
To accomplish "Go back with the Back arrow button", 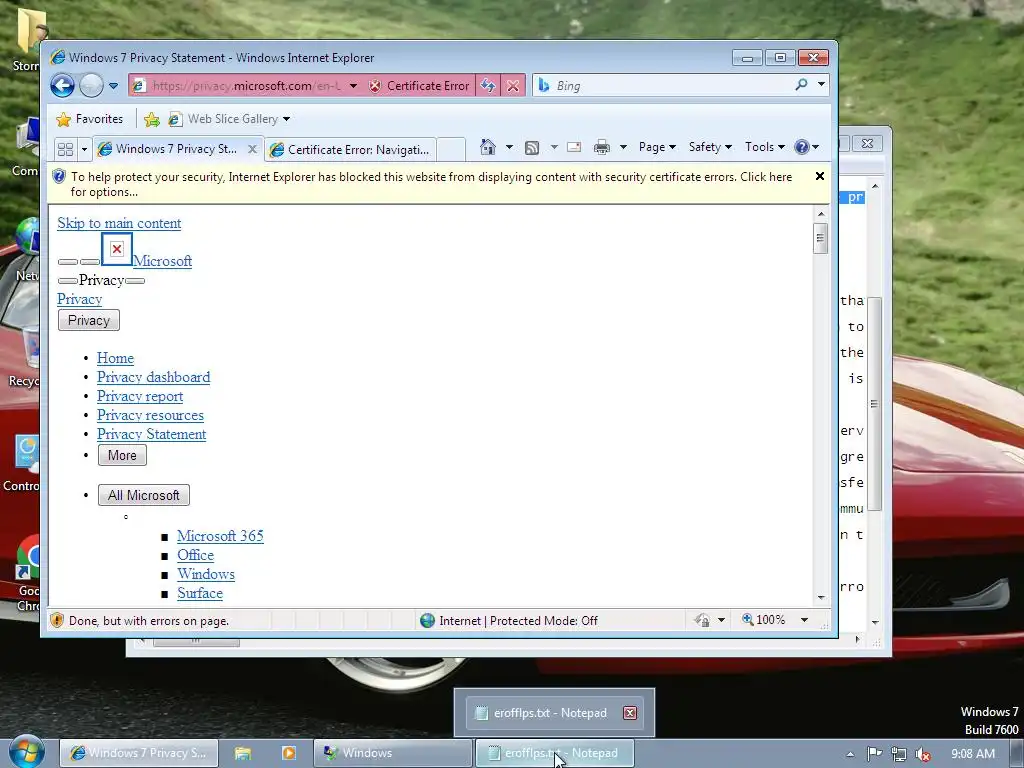I will pyautogui.click(x=63, y=86).
